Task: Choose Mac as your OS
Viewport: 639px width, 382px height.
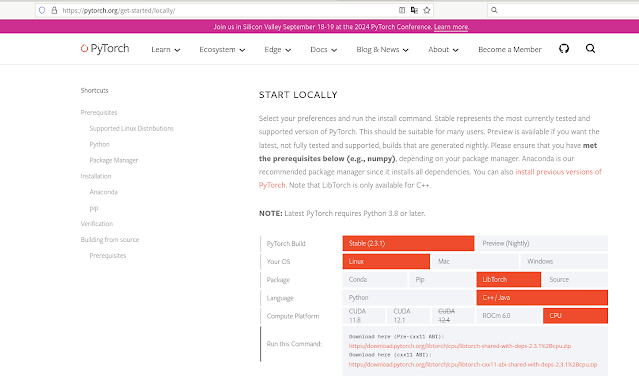Action: pyautogui.click(x=475, y=261)
